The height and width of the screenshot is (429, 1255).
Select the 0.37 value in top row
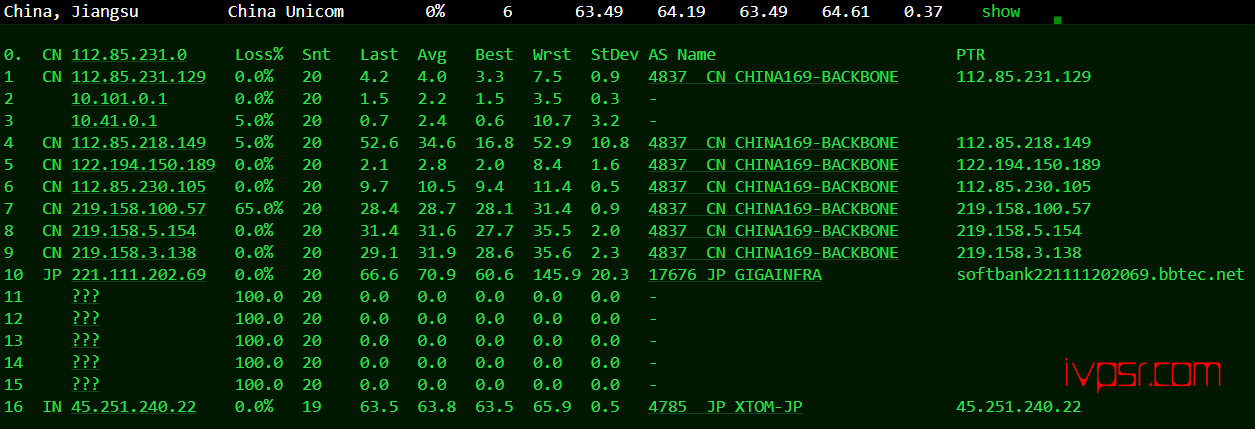click(x=923, y=12)
